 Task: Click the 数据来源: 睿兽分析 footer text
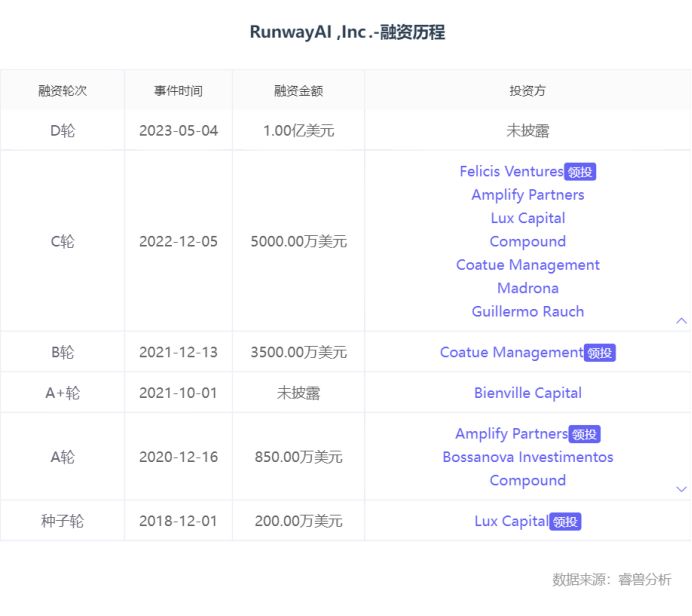pos(612,579)
